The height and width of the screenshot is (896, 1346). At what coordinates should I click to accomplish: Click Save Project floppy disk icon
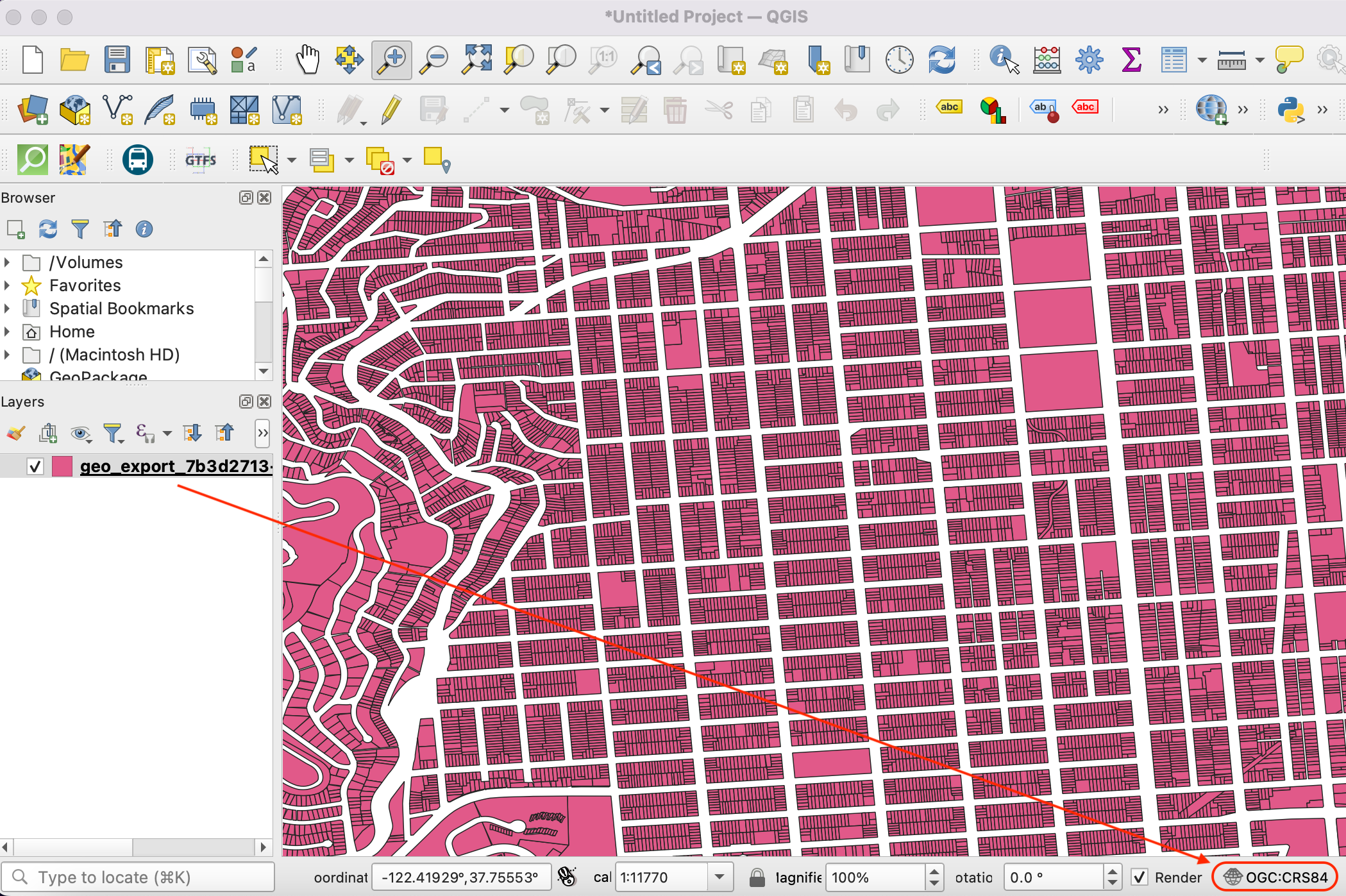point(117,60)
